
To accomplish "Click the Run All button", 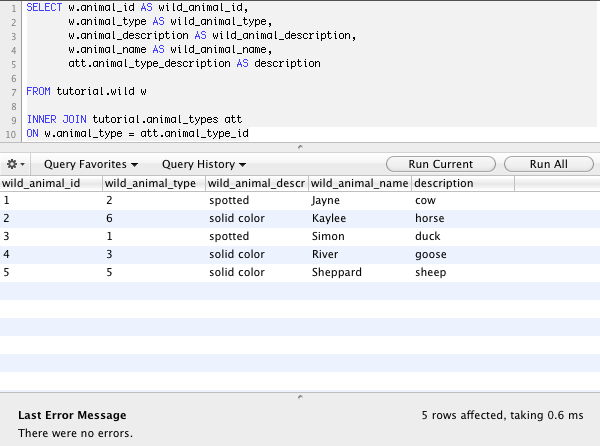I will tap(549, 164).
